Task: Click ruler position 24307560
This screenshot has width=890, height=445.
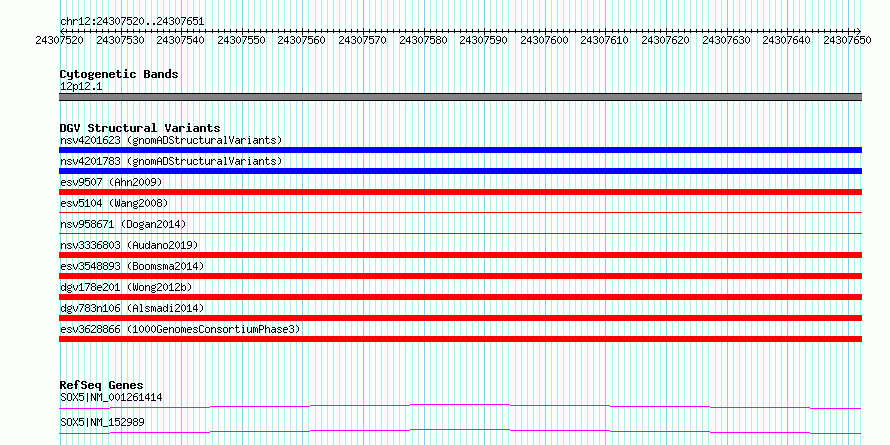Action: pos(301,40)
